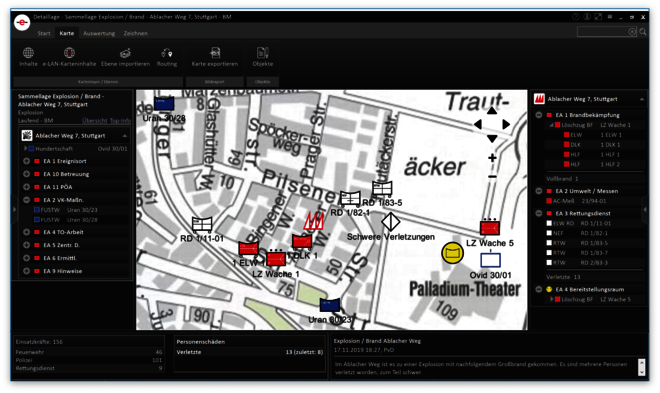Select Uran 30/28 blue unit marker
The height and width of the screenshot is (393, 660).
tap(164, 104)
